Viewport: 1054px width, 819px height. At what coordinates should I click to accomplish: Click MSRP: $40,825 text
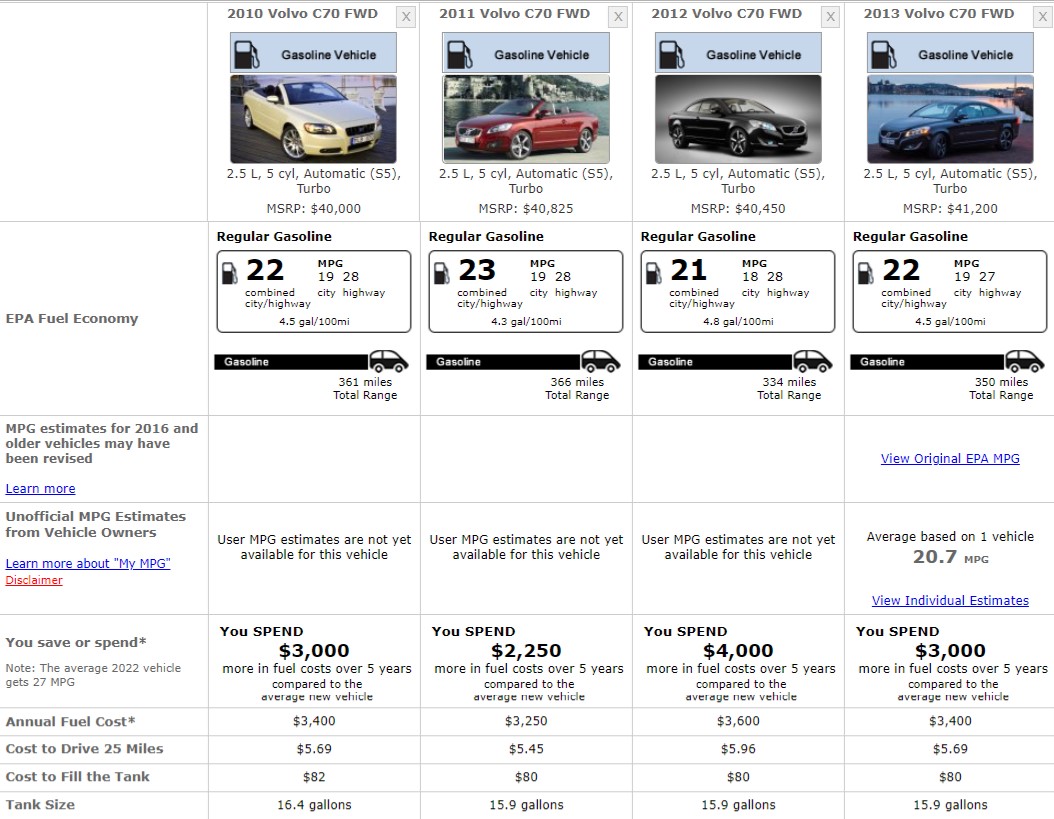click(526, 208)
